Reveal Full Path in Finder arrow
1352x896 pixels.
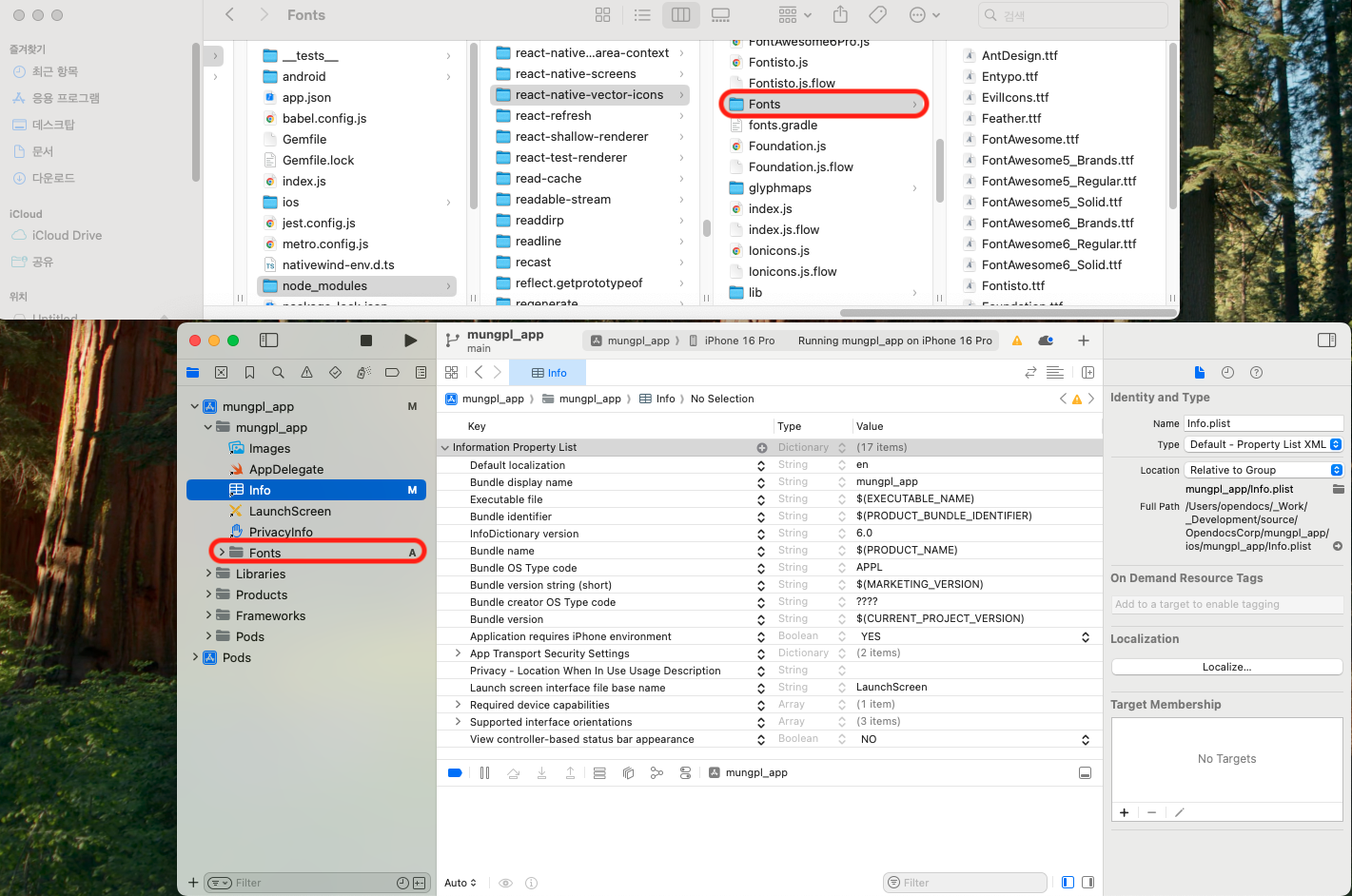coord(1338,546)
